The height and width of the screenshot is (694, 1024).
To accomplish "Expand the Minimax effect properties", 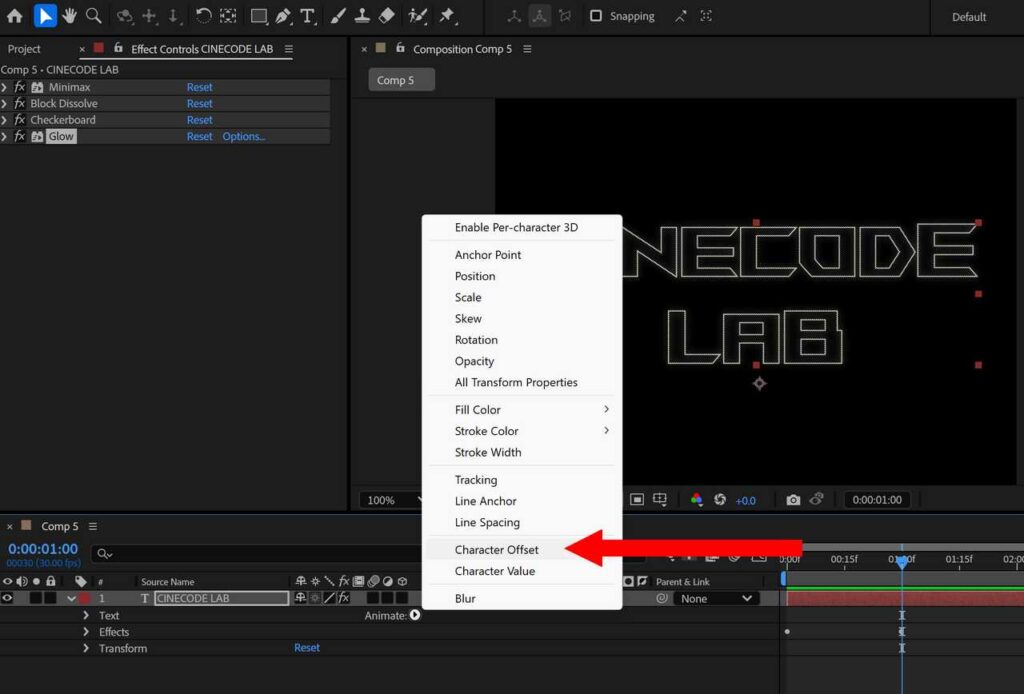I will [x=5, y=87].
